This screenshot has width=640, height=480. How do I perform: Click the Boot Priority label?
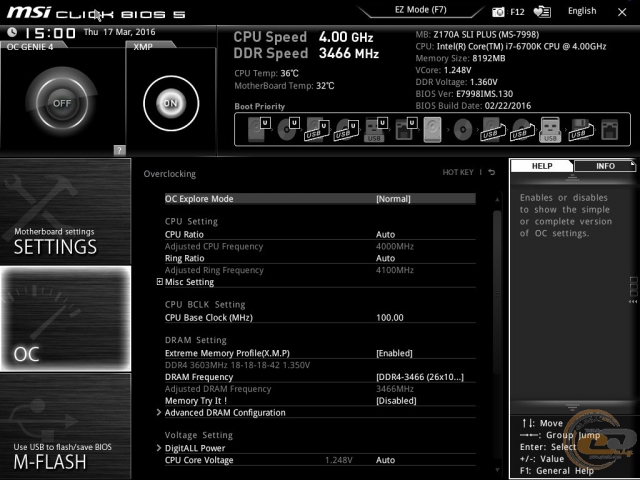(260, 107)
